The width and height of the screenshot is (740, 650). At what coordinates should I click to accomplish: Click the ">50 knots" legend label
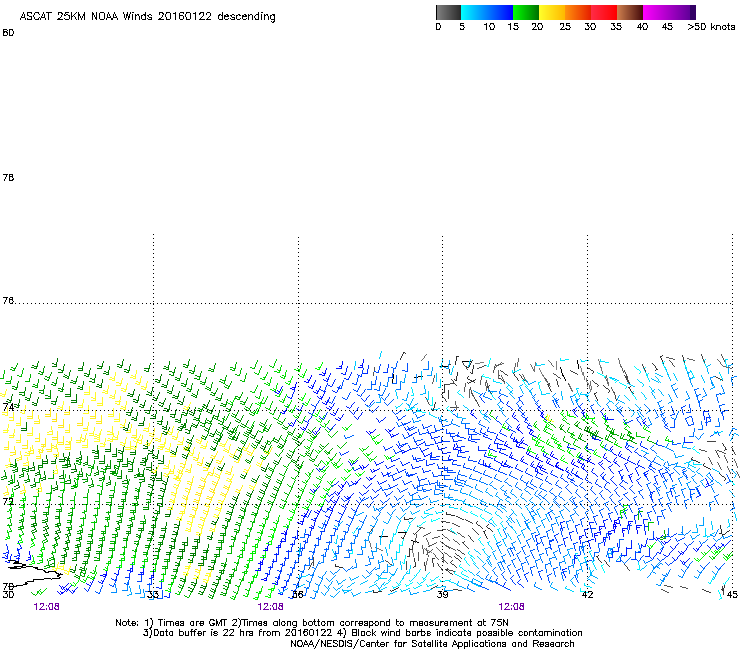pyautogui.click(x=711, y=27)
